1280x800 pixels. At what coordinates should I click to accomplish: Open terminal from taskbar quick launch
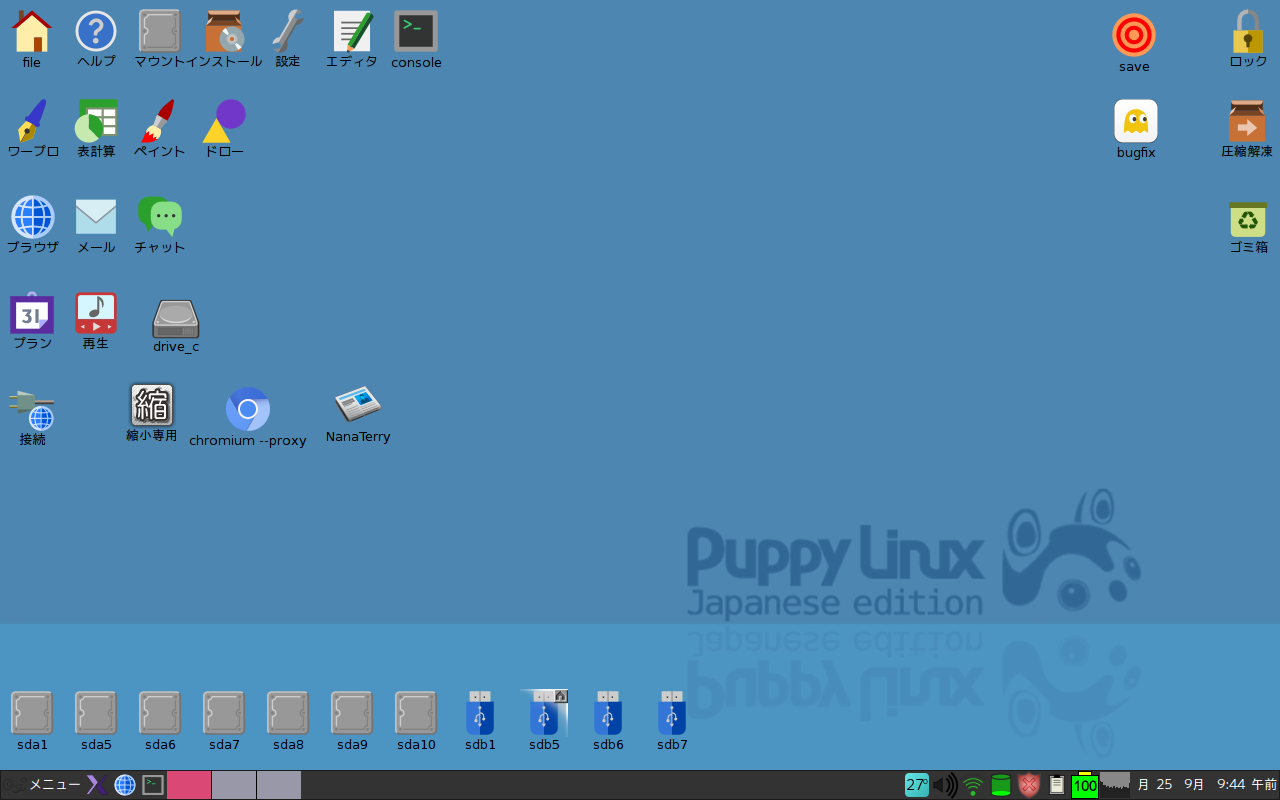tap(152, 784)
